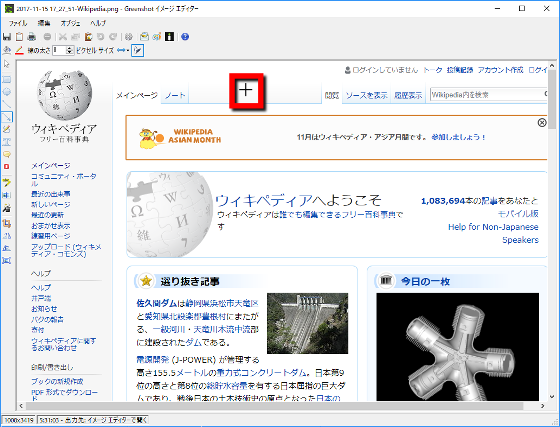Click the 佐久間ダム article link text
Screen dimensions: 560x427
(156, 303)
